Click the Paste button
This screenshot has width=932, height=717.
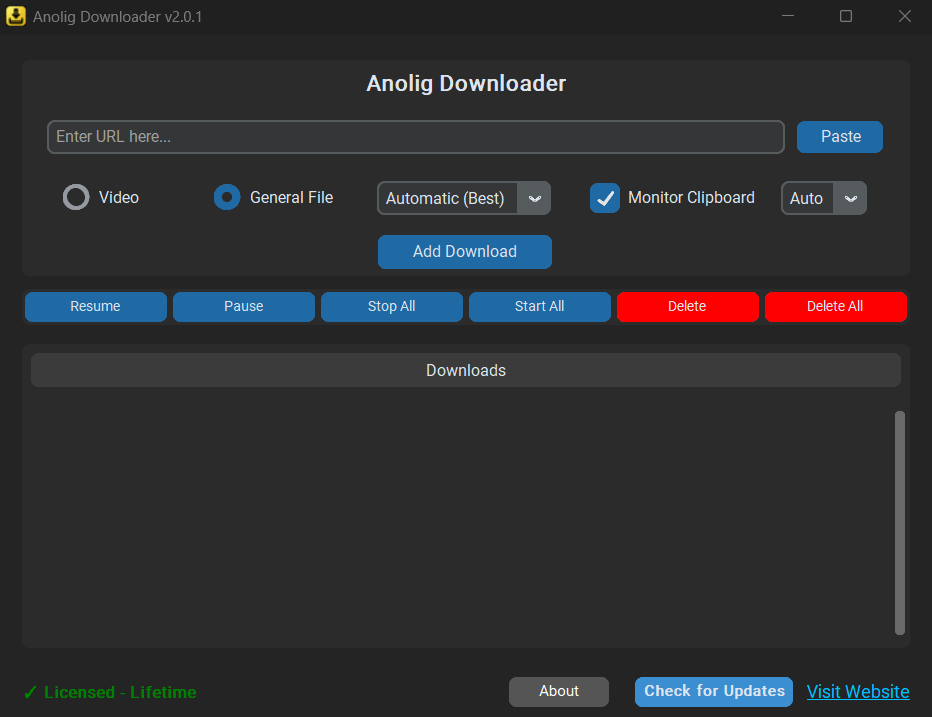[839, 136]
